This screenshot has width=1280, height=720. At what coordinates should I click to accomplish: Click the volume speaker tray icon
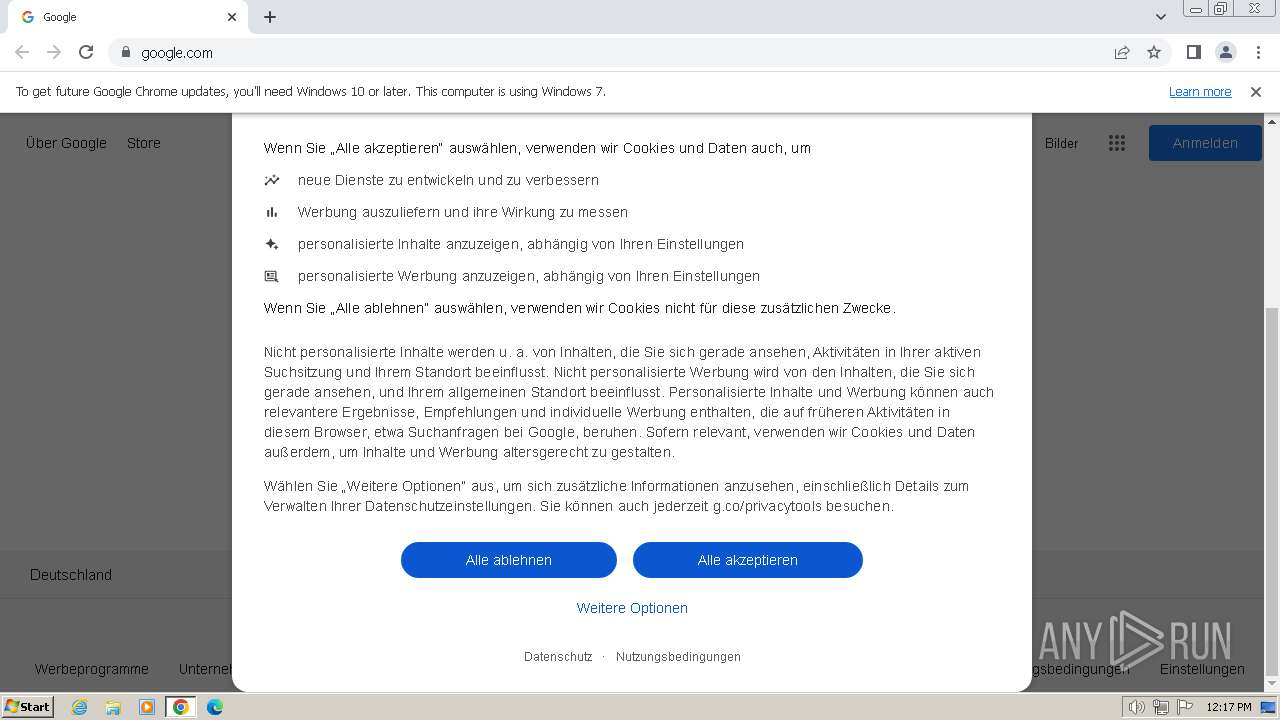click(x=1137, y=707)
